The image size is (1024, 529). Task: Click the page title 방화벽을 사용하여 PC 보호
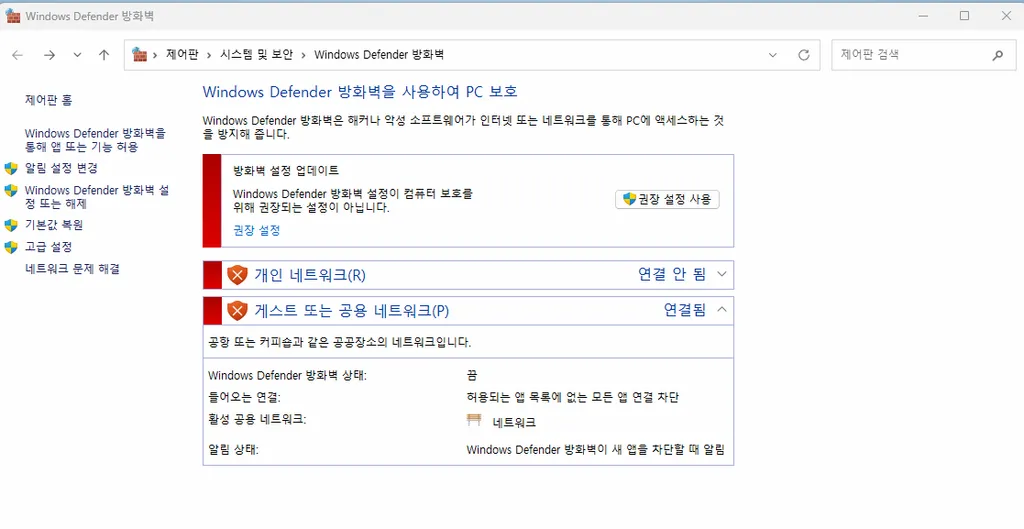click(x=360, y=91)
